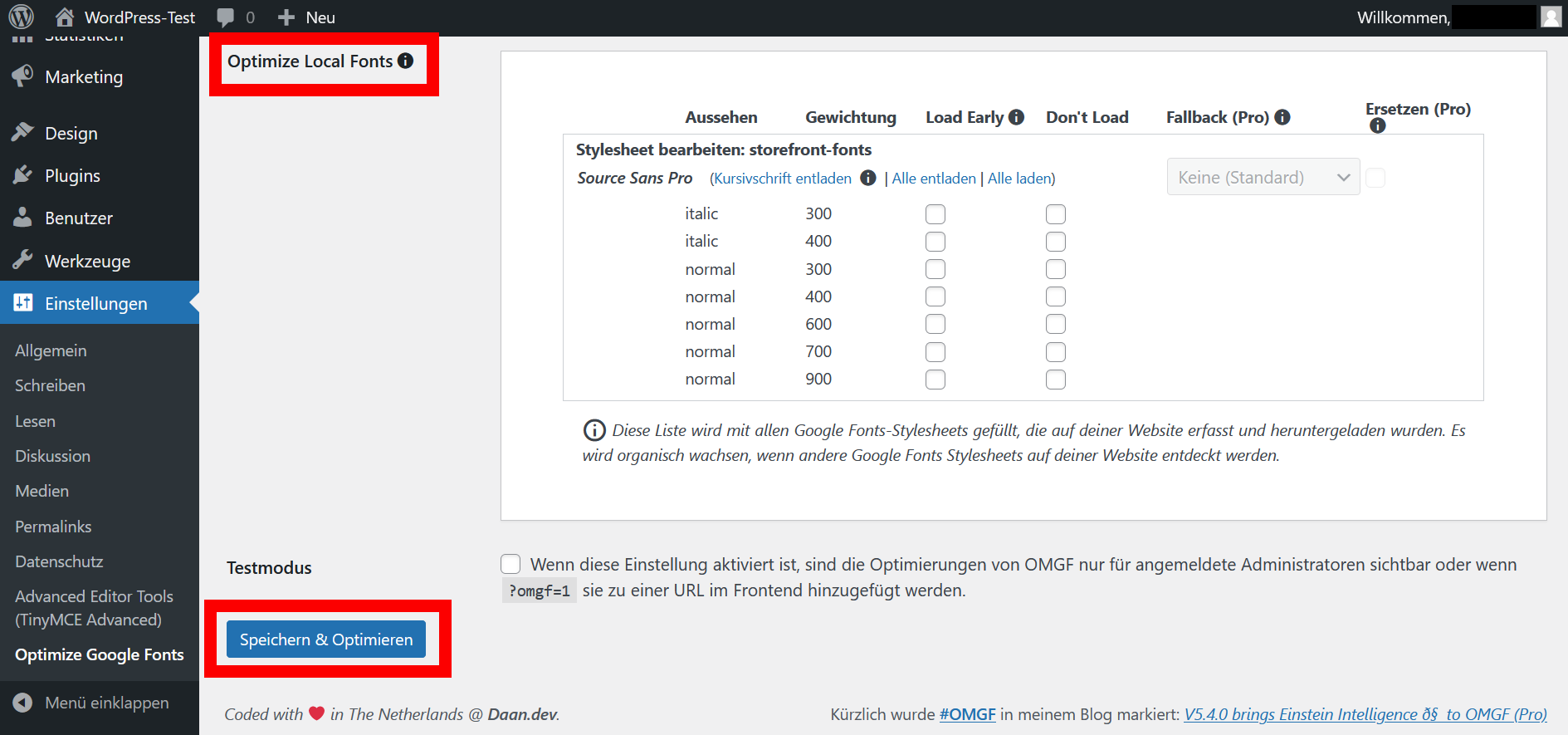The height and width of the screenshot is (735, 1568).
Task: Enable Load Early for normal 300
Action: 935,269
